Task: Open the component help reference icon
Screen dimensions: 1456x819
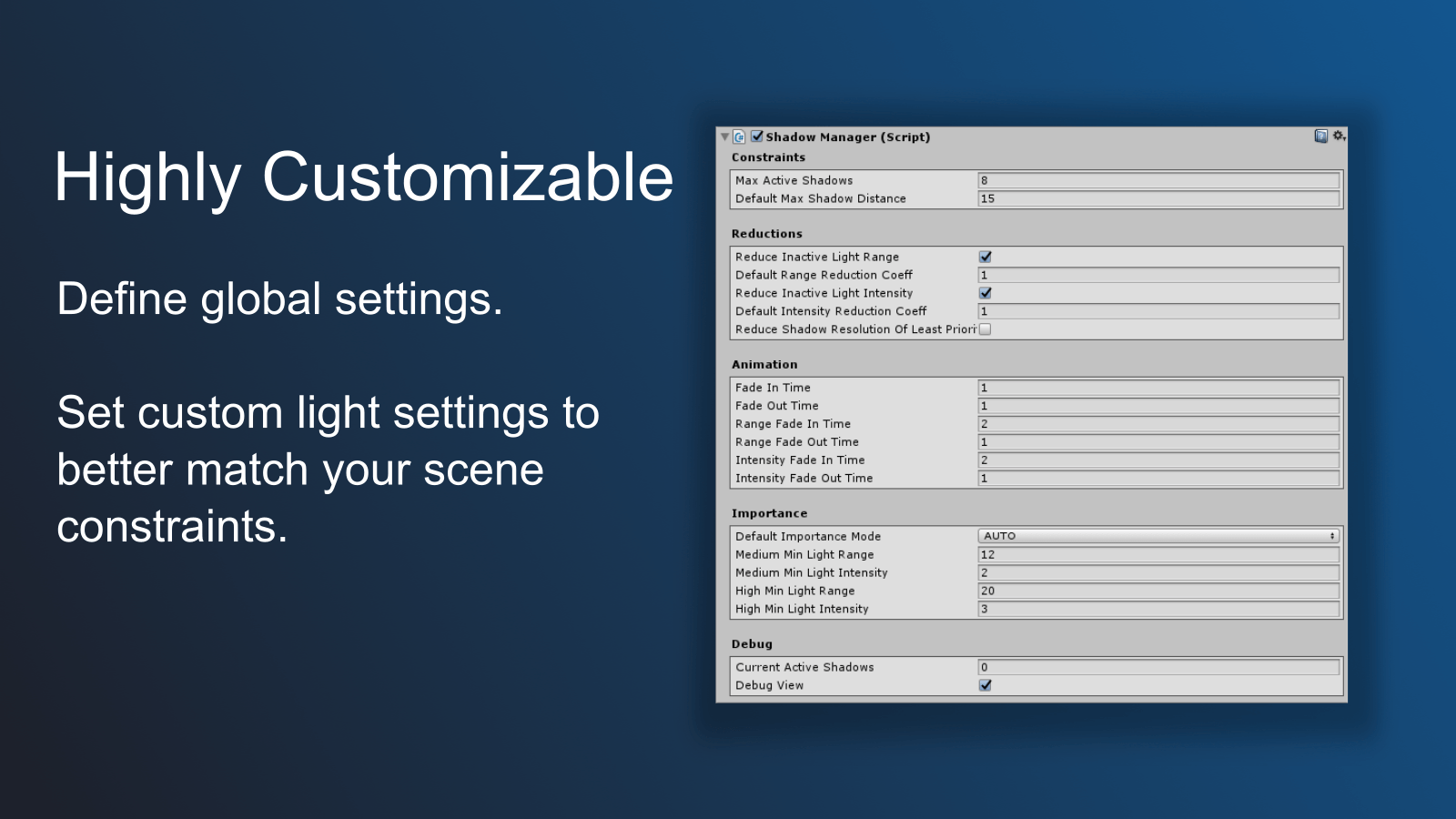Action: coord(1320,136)
